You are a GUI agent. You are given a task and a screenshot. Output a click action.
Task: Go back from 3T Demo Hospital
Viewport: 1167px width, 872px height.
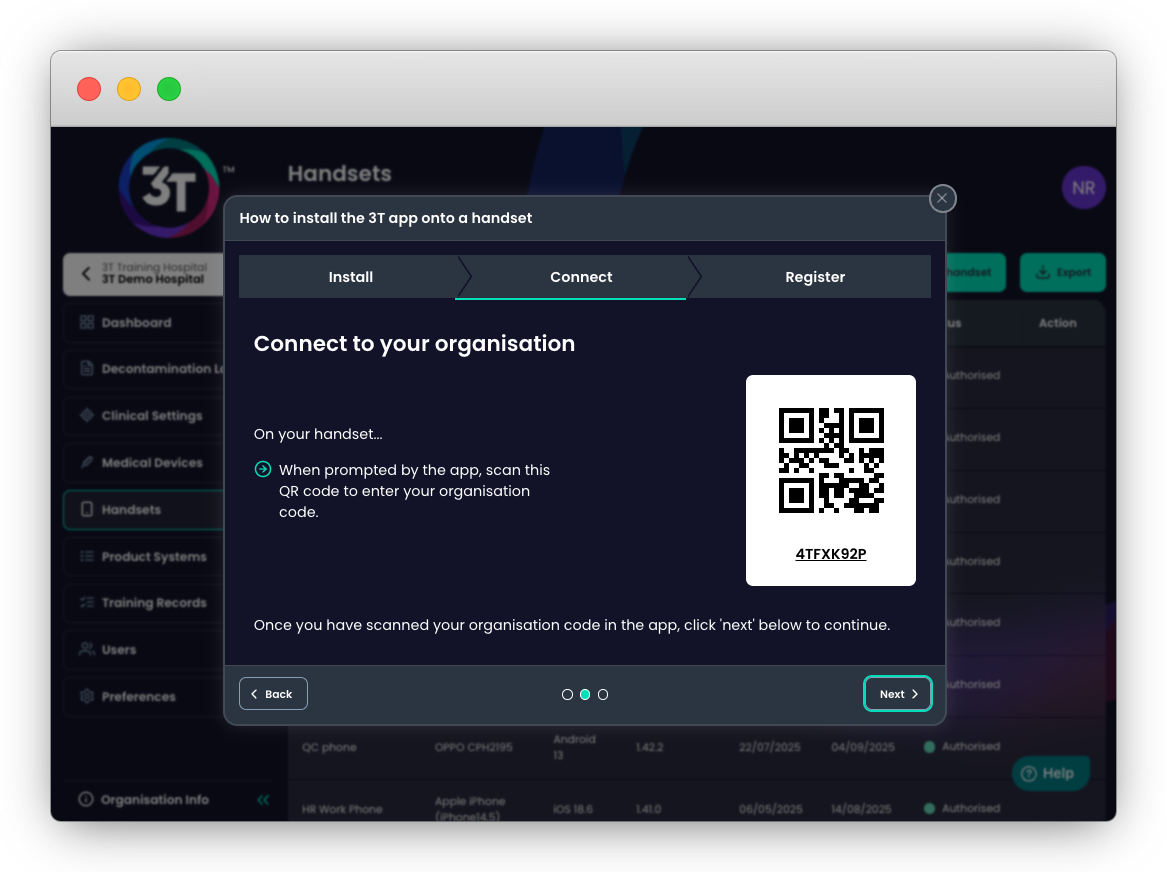[x=143, y=273]
